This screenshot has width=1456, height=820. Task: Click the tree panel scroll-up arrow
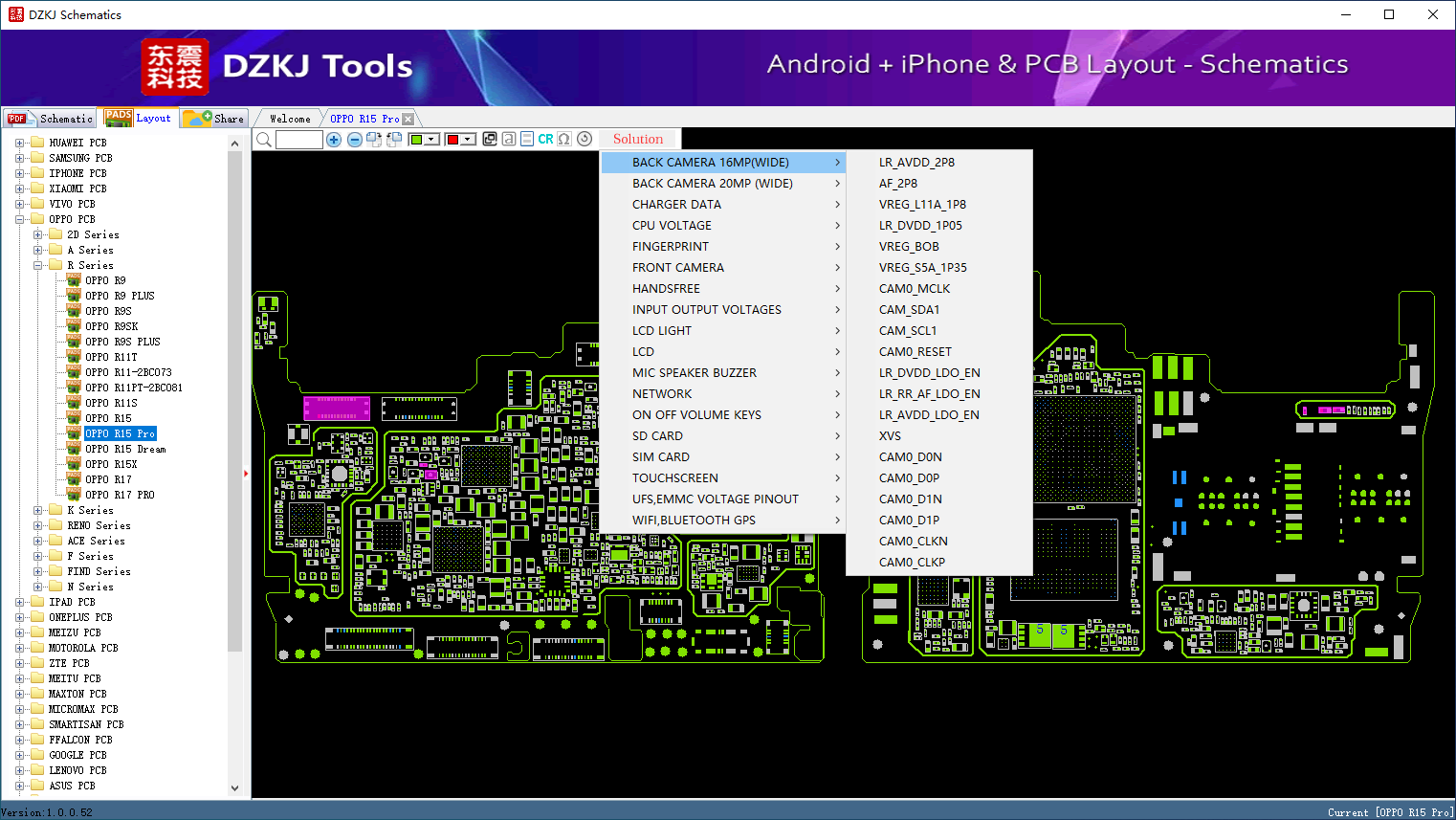tap(235, 144)
